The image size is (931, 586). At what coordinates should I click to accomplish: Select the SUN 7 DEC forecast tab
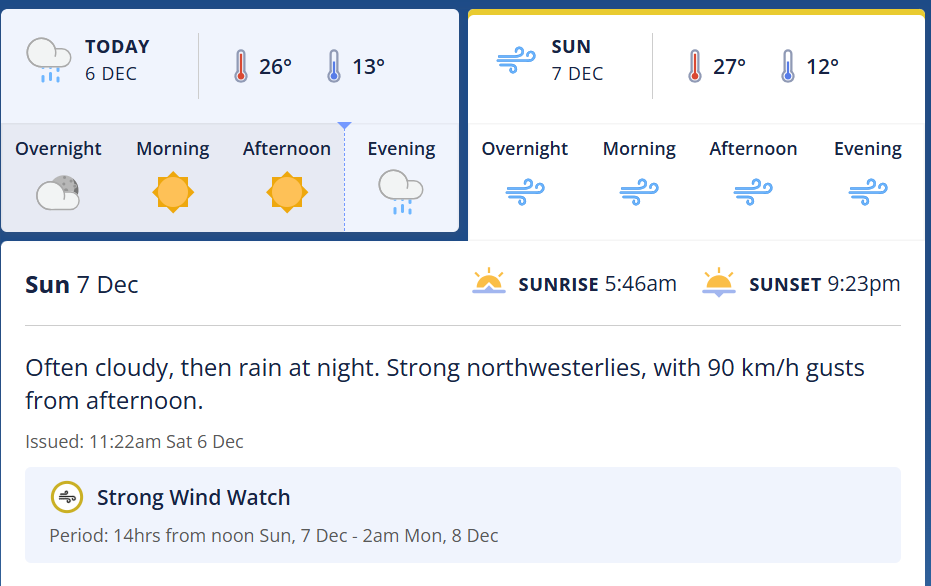pos(577,60)
